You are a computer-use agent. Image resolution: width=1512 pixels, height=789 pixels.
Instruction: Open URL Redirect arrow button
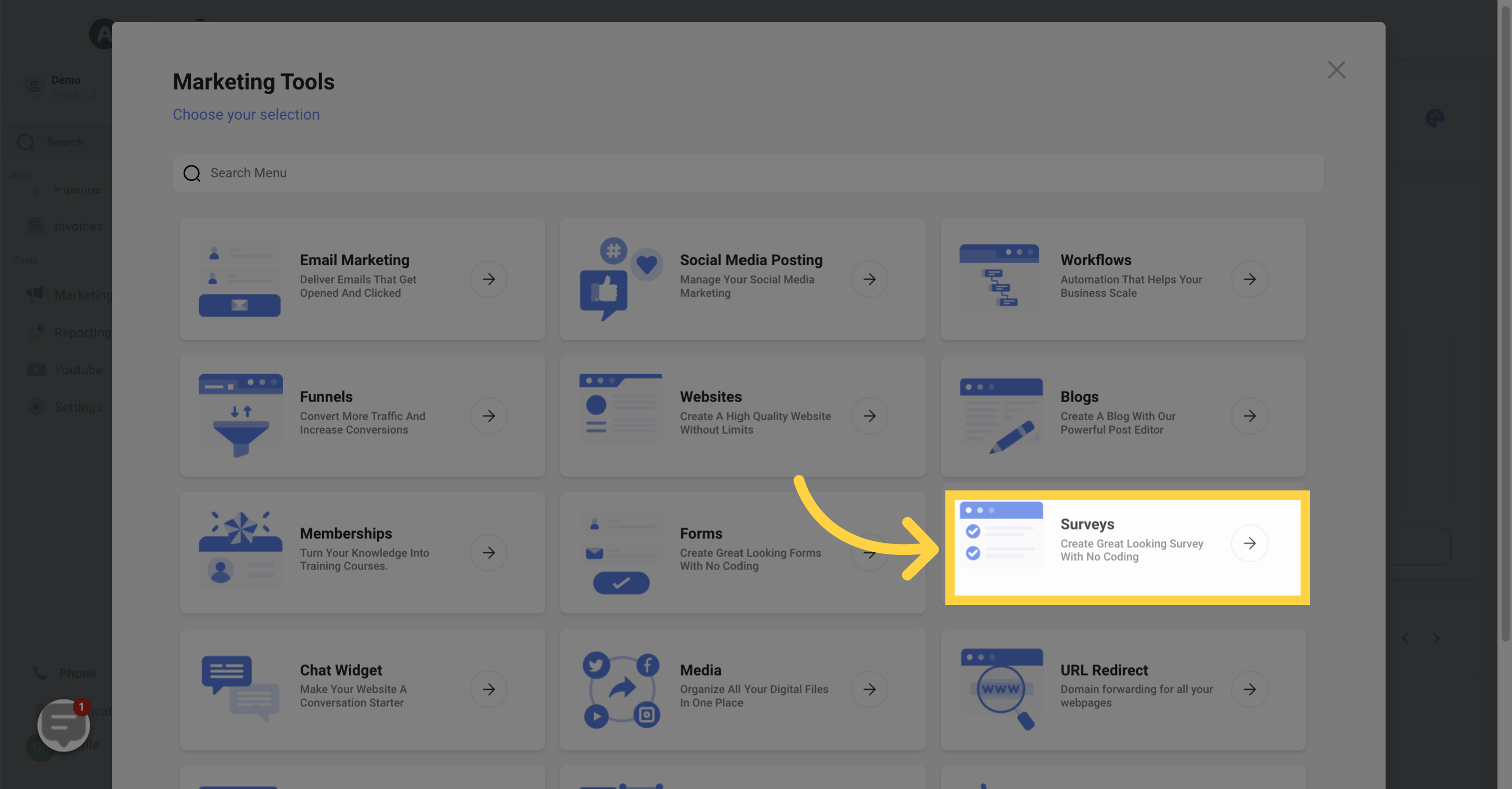pos(1249,689)
